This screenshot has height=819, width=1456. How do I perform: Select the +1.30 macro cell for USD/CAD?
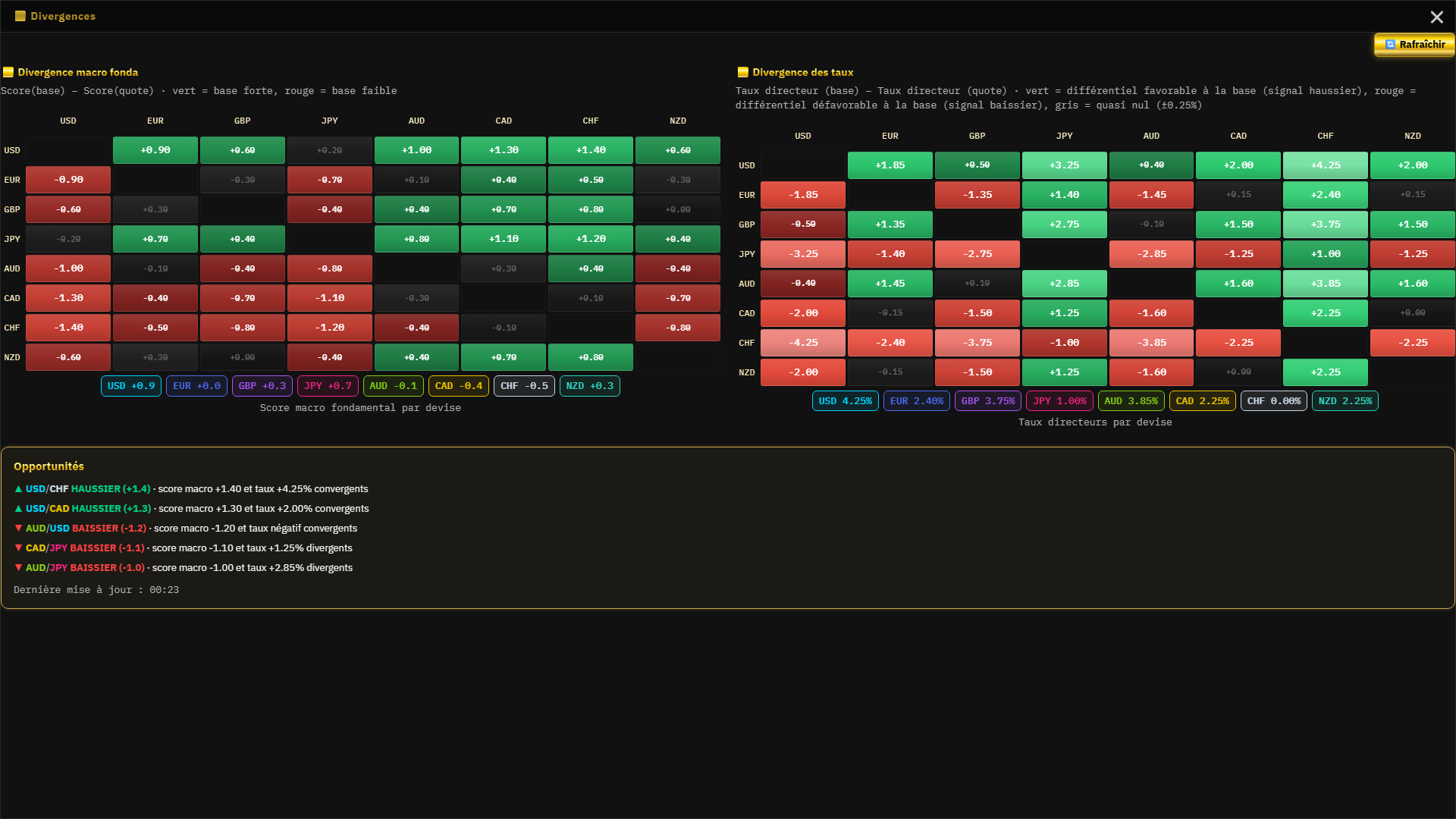click(504, 150)
